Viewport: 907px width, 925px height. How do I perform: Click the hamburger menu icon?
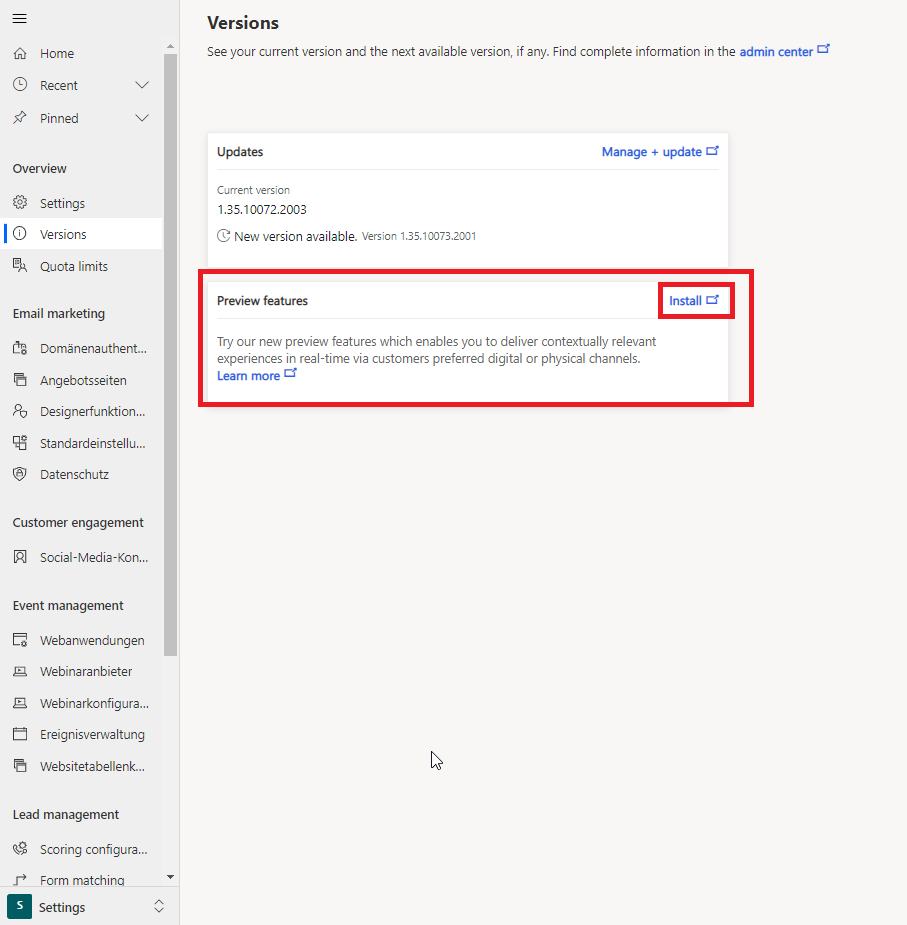(x=19, y=19)
